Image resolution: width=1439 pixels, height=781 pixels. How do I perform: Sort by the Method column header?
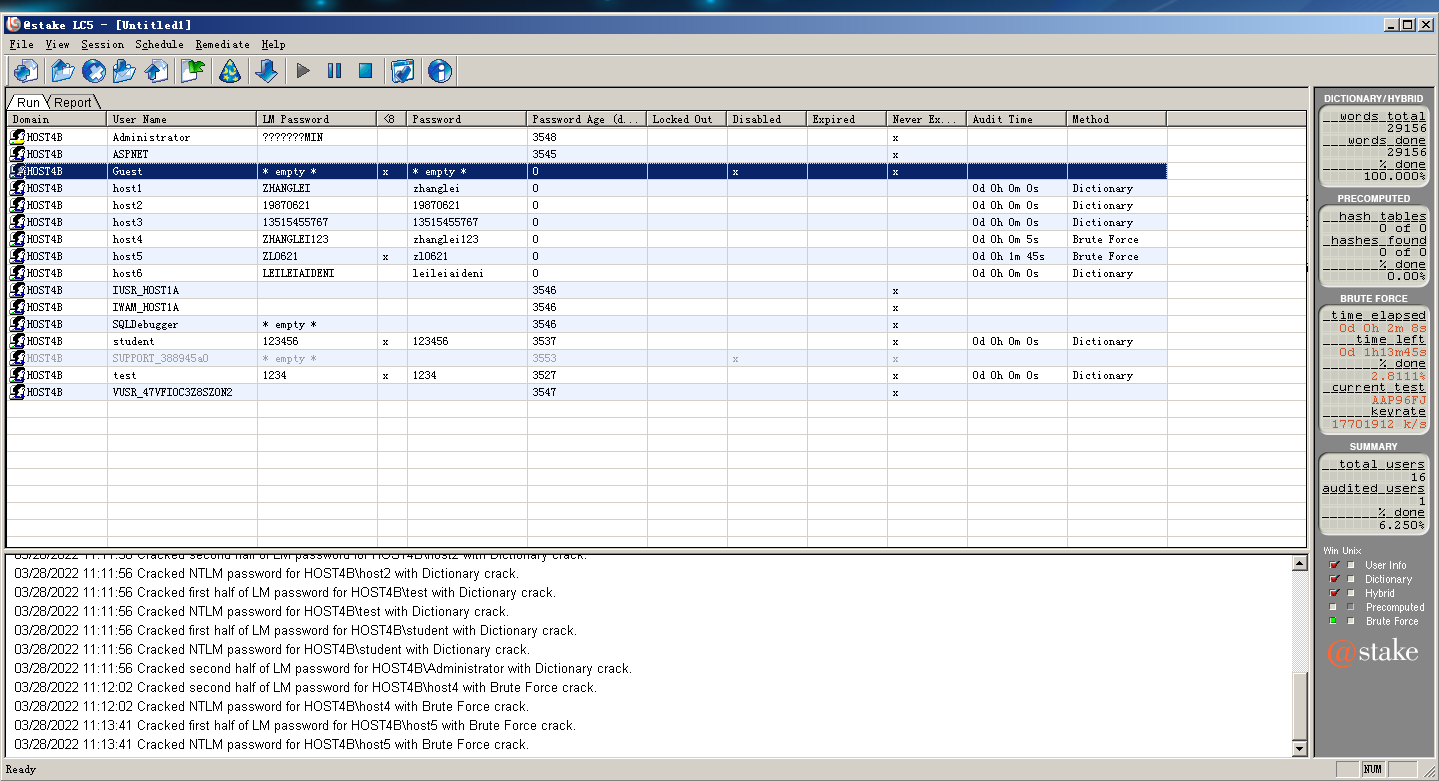coord(1117,119)
